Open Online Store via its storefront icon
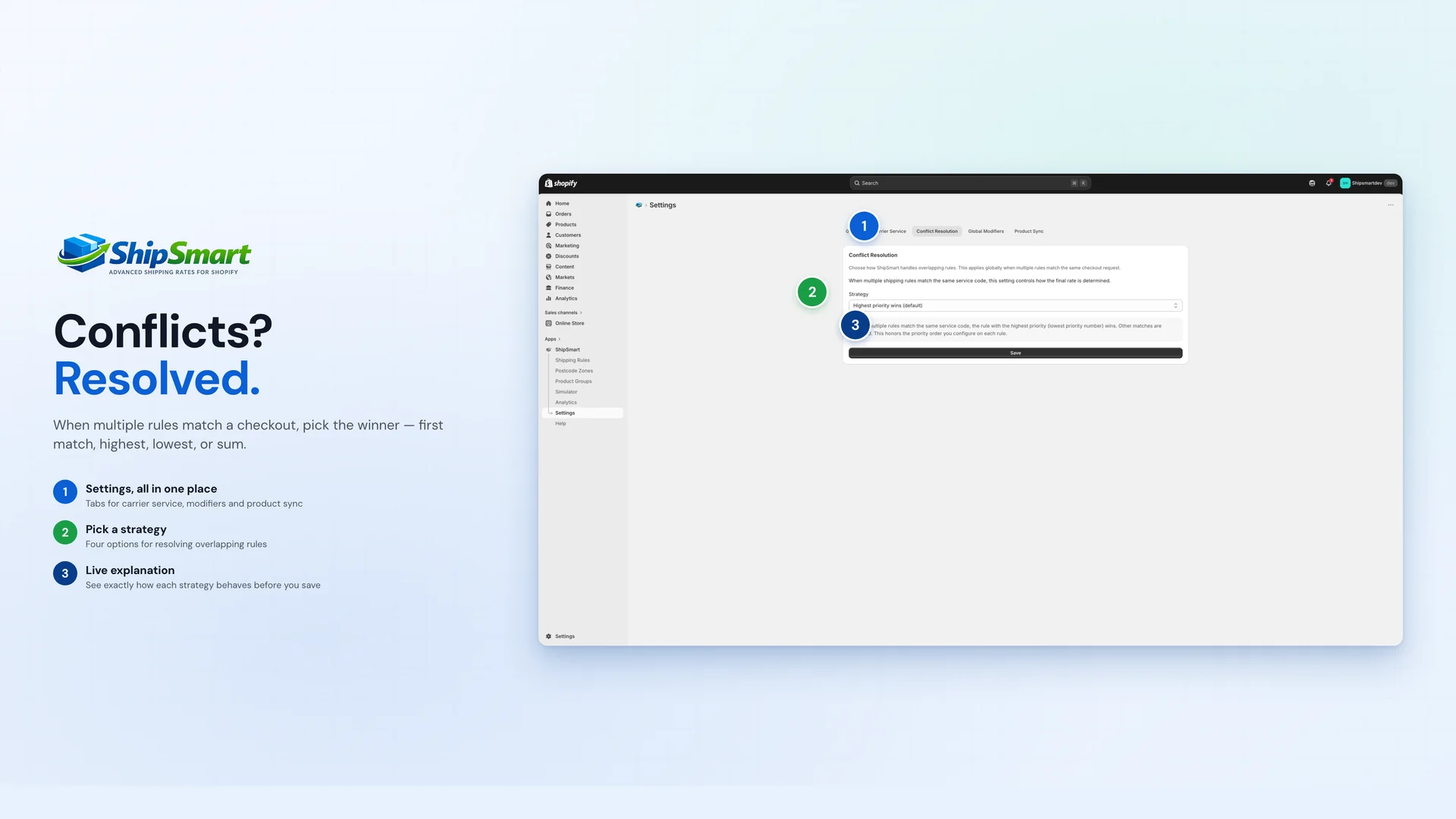Viewport: 1456px width, 819px height. [548, 324]
